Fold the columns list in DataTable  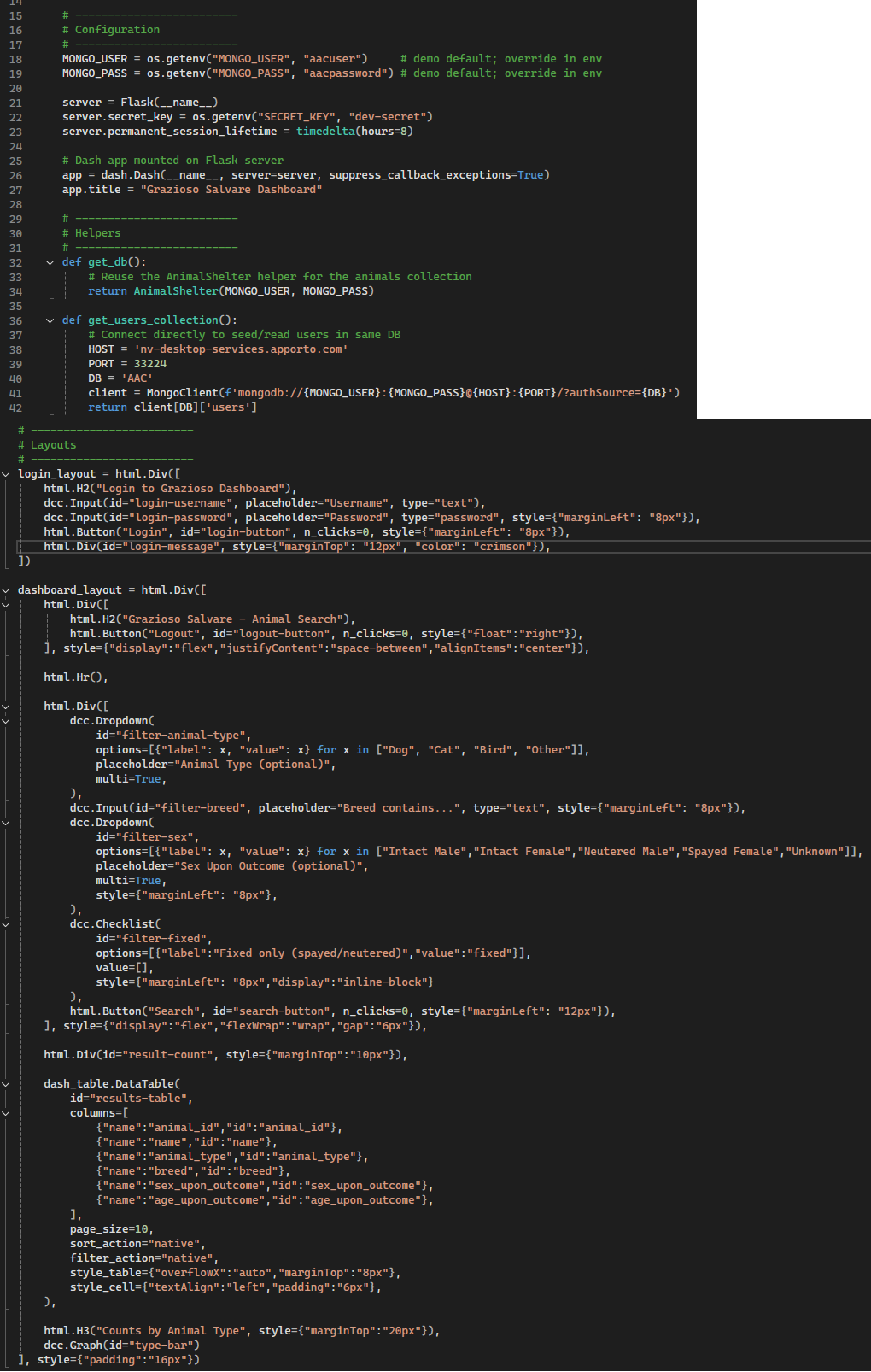(x=6, y=1113)
